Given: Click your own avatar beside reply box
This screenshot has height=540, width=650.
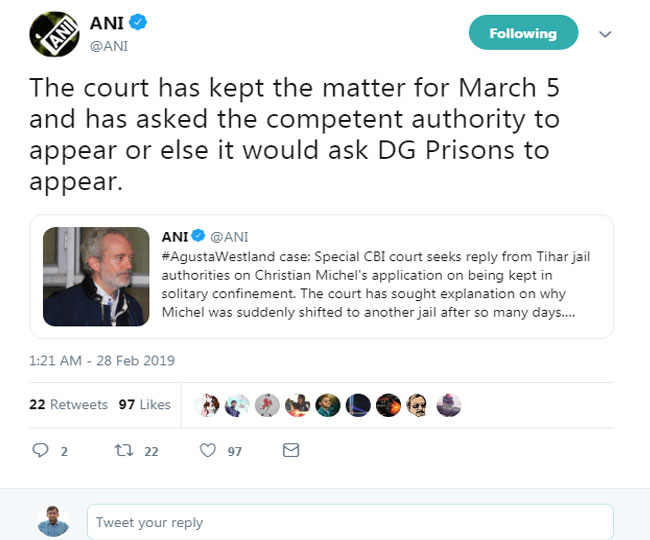Looking at the screenshot, I should [53, 520].
